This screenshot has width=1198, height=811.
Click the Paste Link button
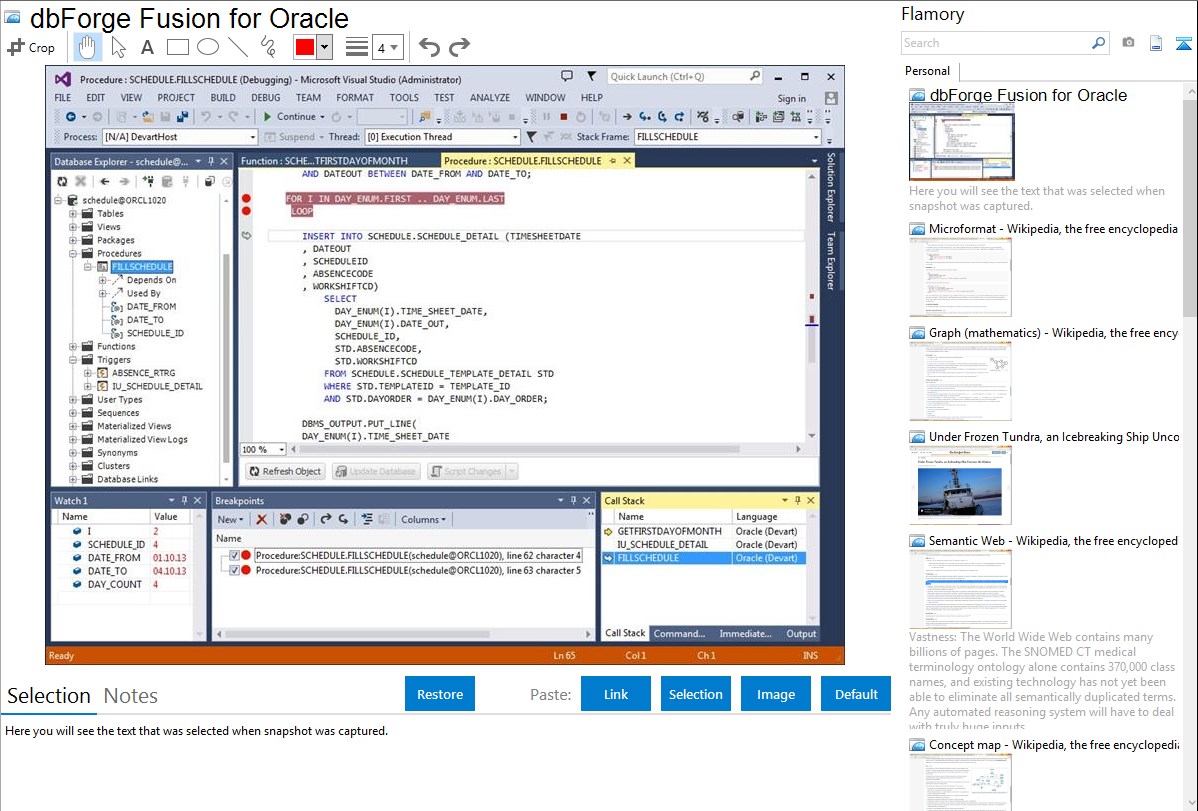616,694
